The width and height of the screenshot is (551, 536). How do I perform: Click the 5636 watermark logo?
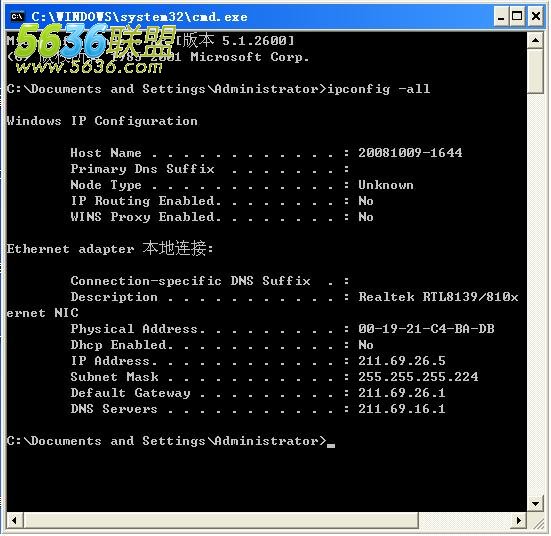95,40
